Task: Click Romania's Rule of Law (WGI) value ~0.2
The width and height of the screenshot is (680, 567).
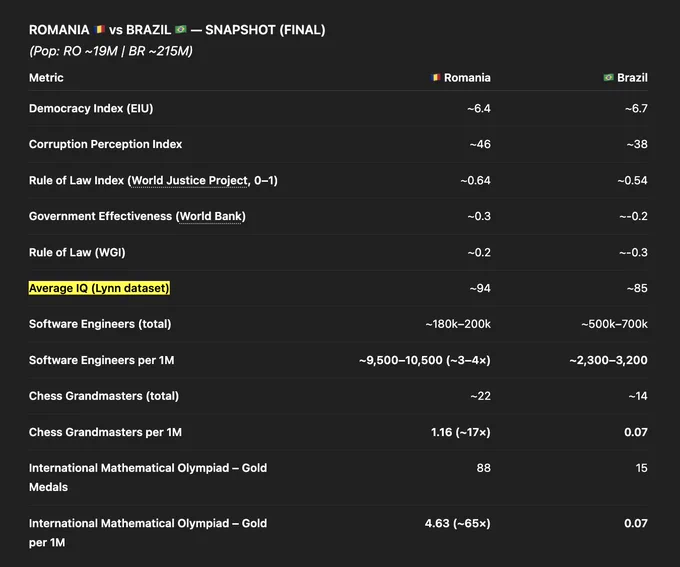Action: click(x=479, y=252)
